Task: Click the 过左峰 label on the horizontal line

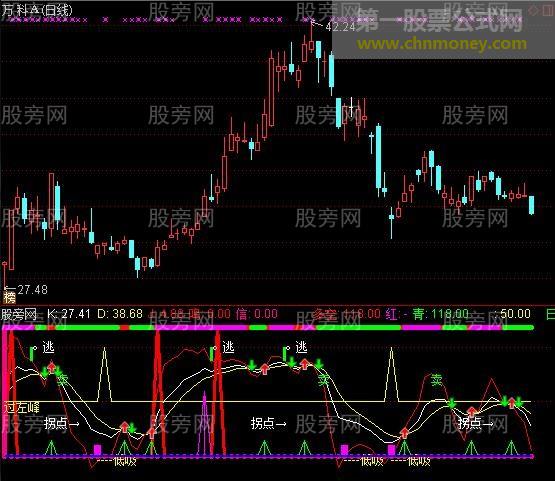Action: tap(22, 408)
